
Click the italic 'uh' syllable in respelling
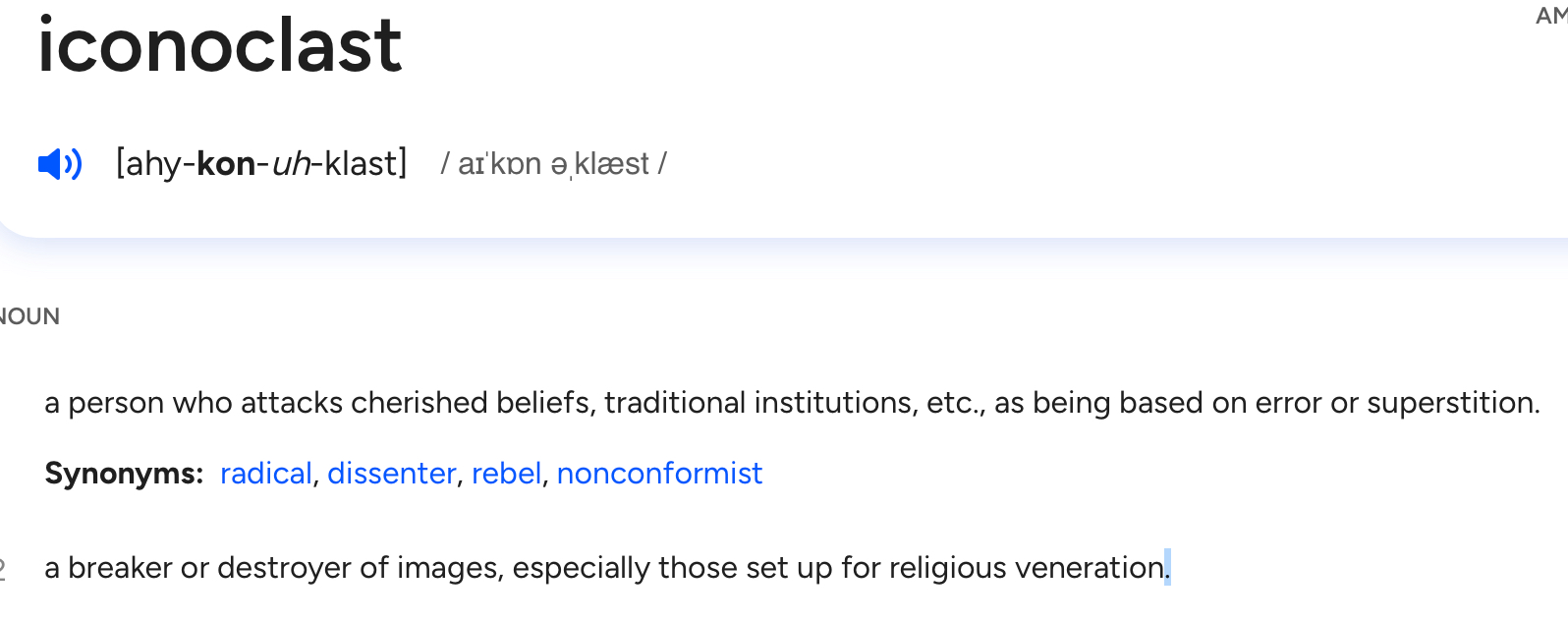[291, 164]
